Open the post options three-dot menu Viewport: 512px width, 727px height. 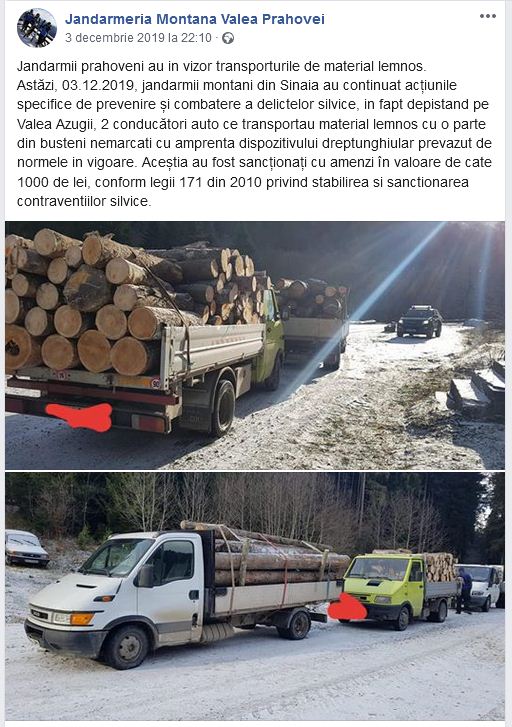coord(487,16)
